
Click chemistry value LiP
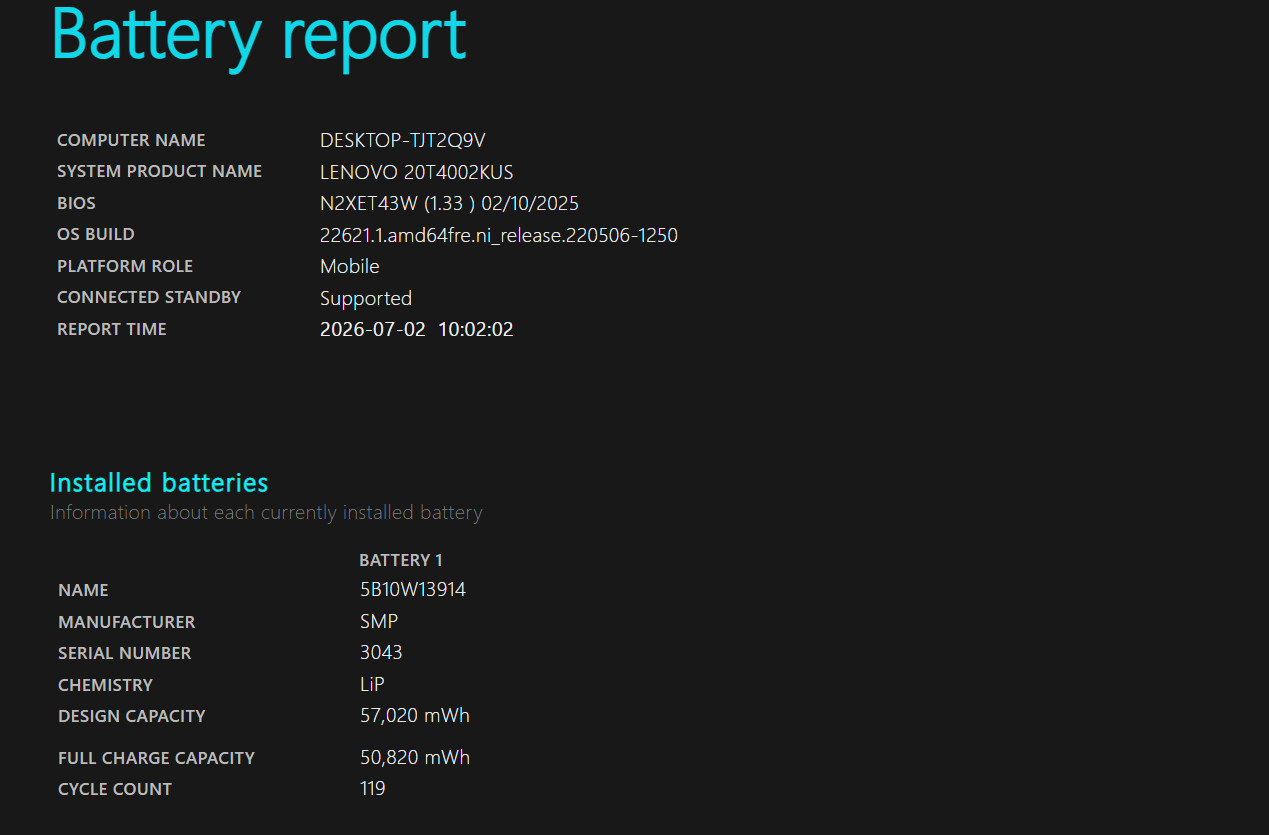[x=372, y=684]
